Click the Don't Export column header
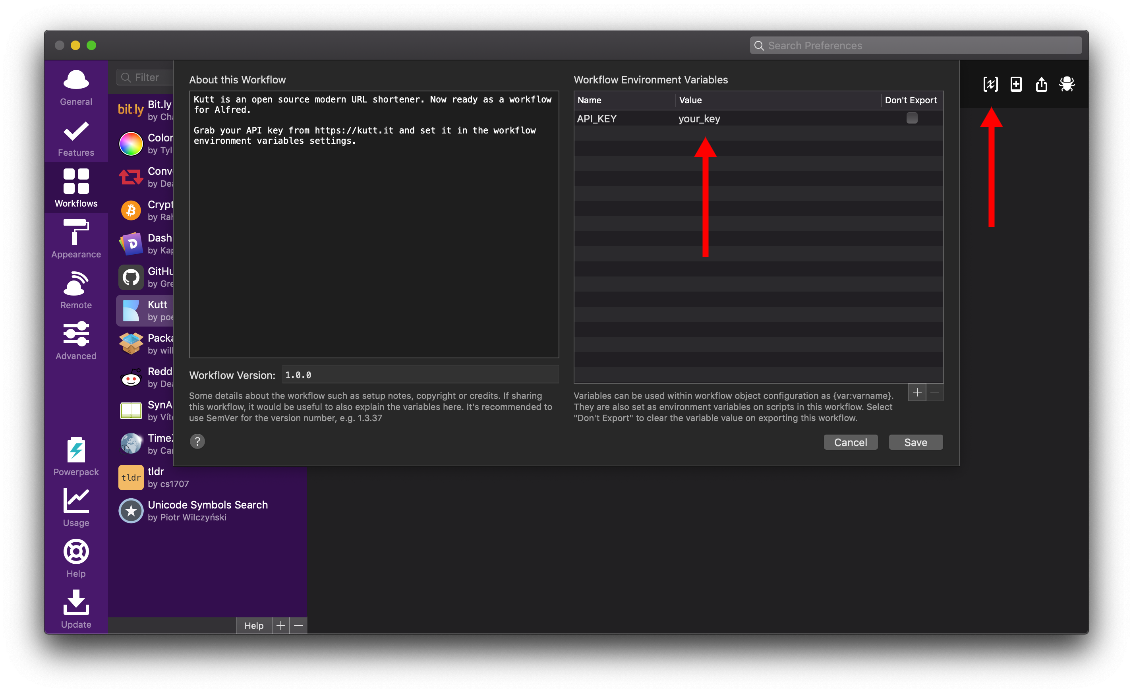Viewport: 1133px width, 693px height. click(911, 100)
